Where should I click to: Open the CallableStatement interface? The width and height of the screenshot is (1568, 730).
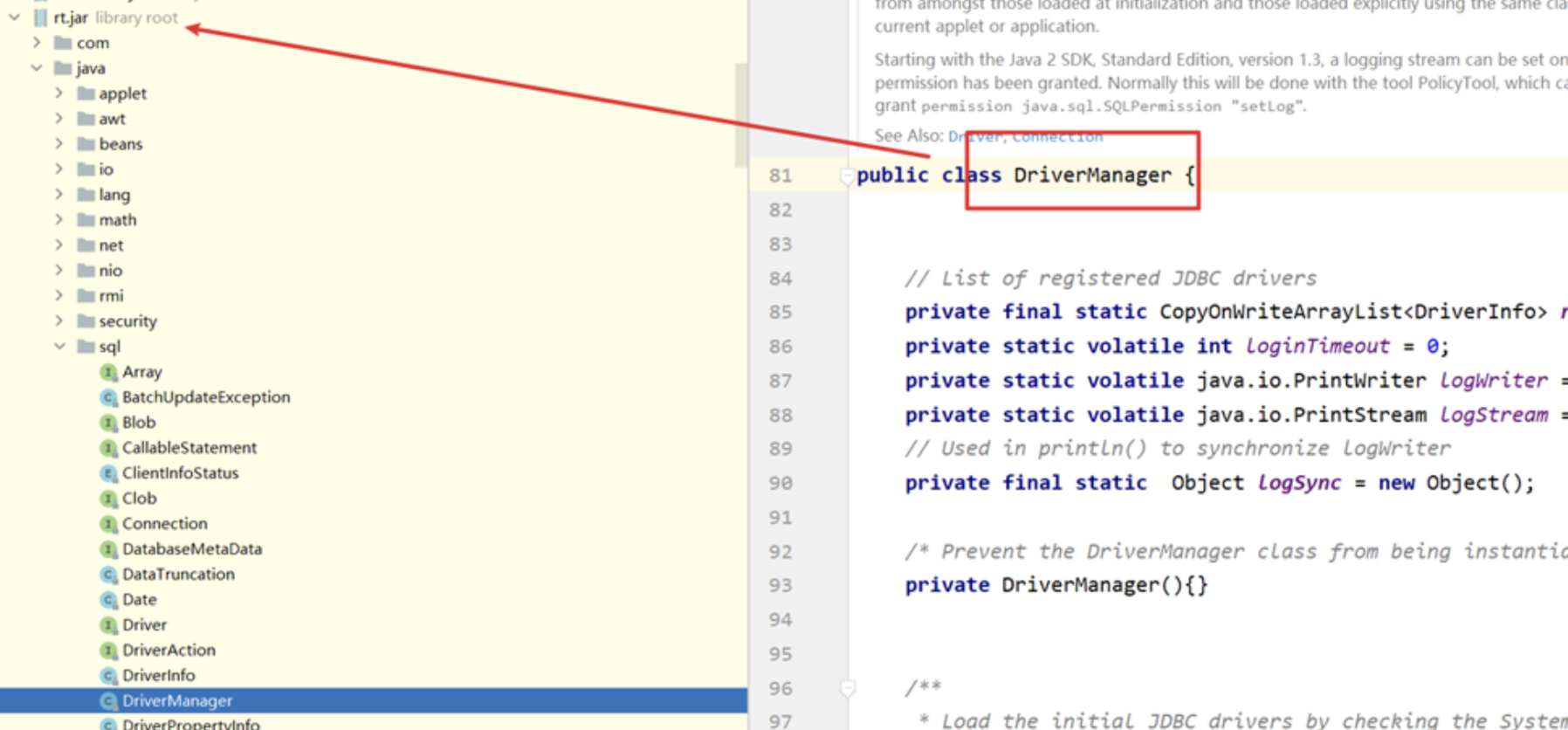tap(189, 448)
